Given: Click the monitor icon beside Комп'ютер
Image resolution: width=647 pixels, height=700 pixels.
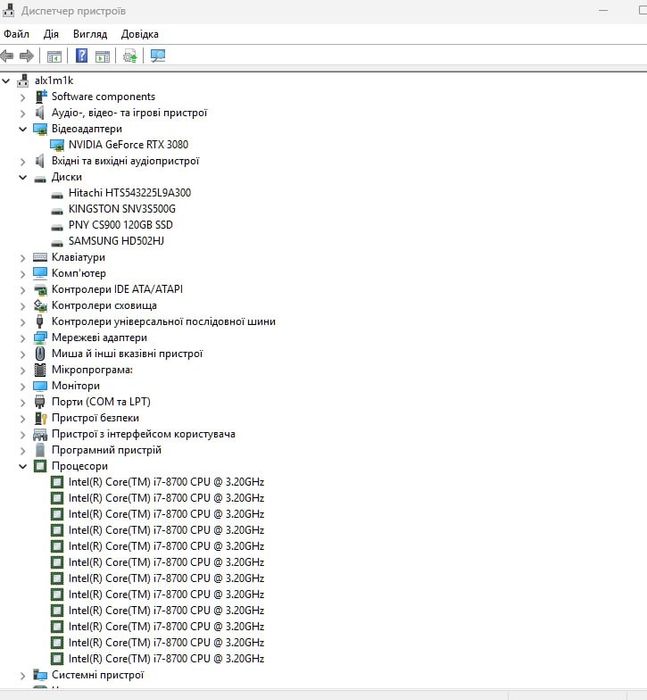Looking at the screenshot, I should 40,273.
